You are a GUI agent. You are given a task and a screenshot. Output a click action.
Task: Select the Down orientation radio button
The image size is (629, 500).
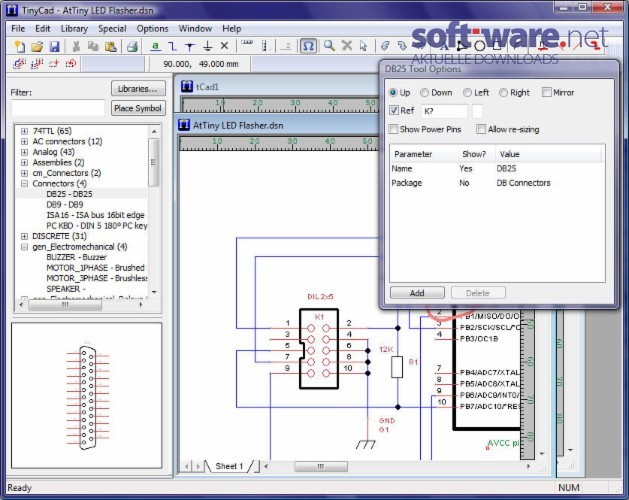tap(424, 93)
